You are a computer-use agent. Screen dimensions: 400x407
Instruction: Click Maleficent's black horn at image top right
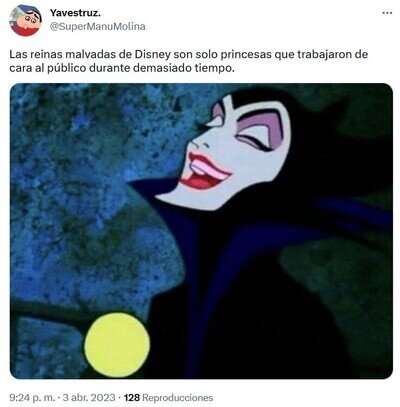(333, 110)
